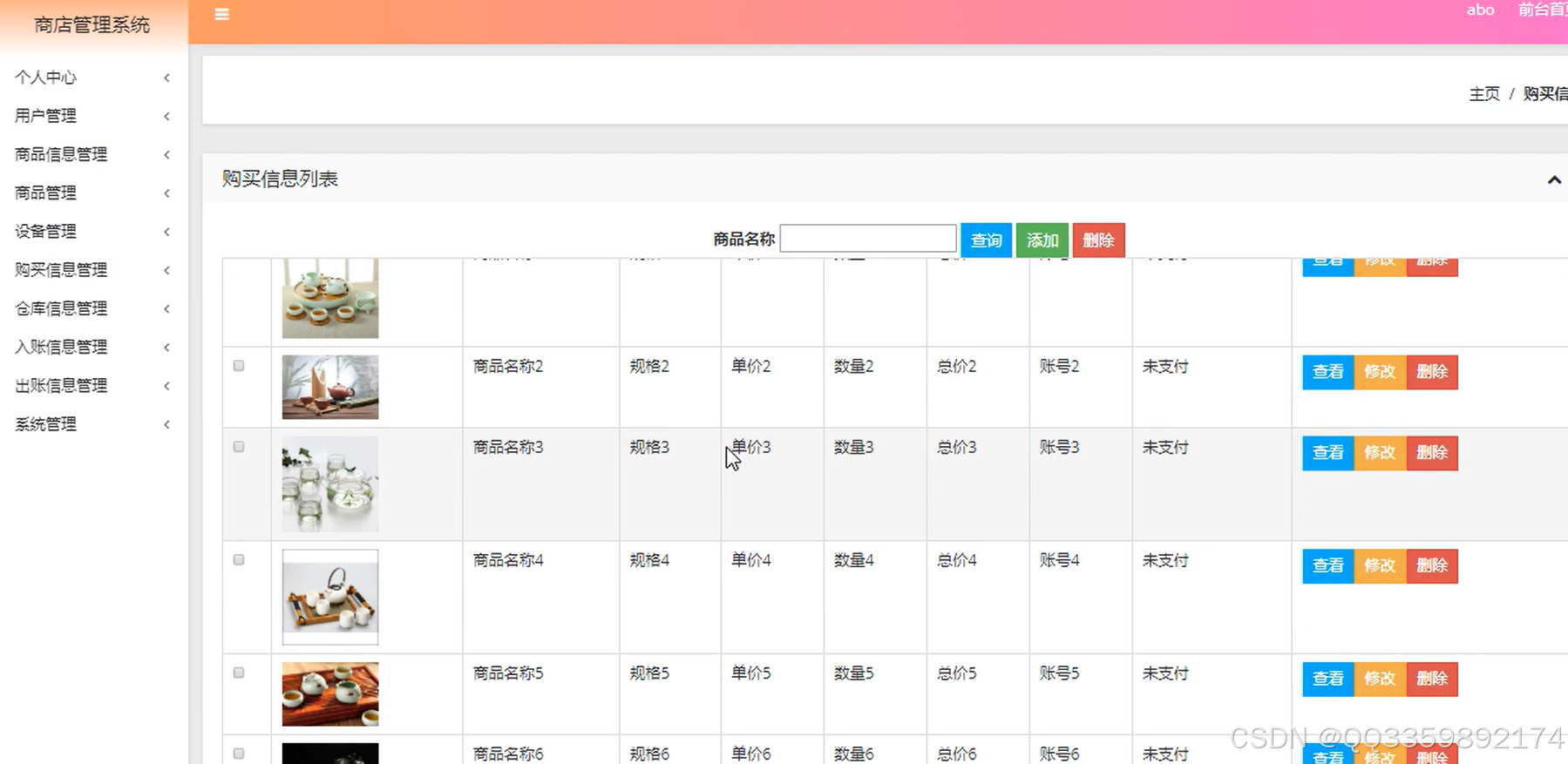This screenshot has width=1568, height=764.
Task: View details of 商品名称4 with 查看
Action: 1328,566
